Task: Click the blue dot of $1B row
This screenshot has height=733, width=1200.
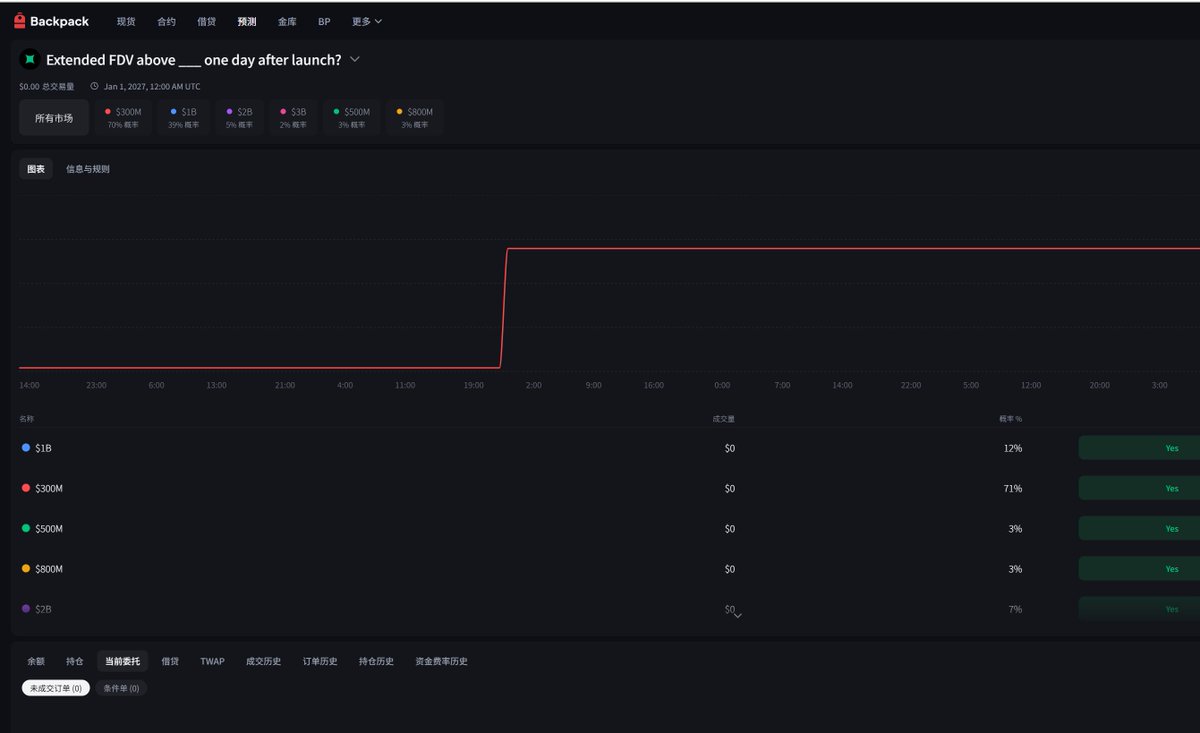Action: [26, 448]
